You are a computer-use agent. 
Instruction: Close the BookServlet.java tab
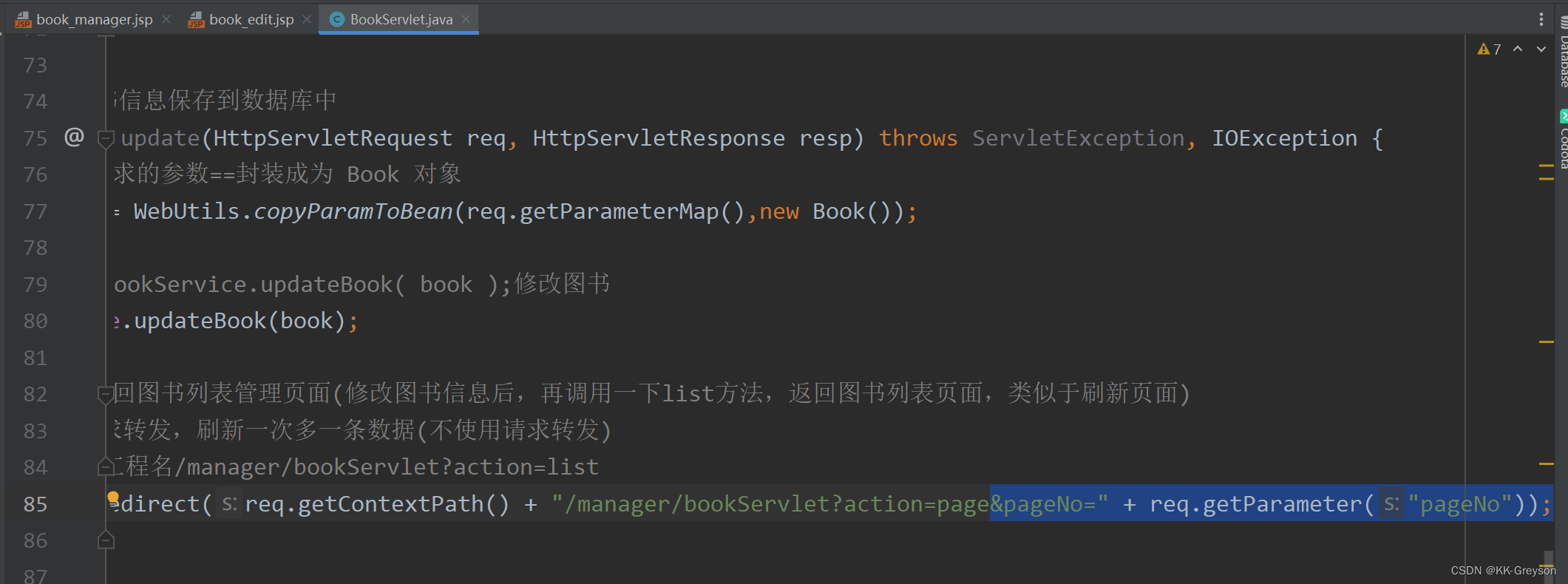(466, 19)
